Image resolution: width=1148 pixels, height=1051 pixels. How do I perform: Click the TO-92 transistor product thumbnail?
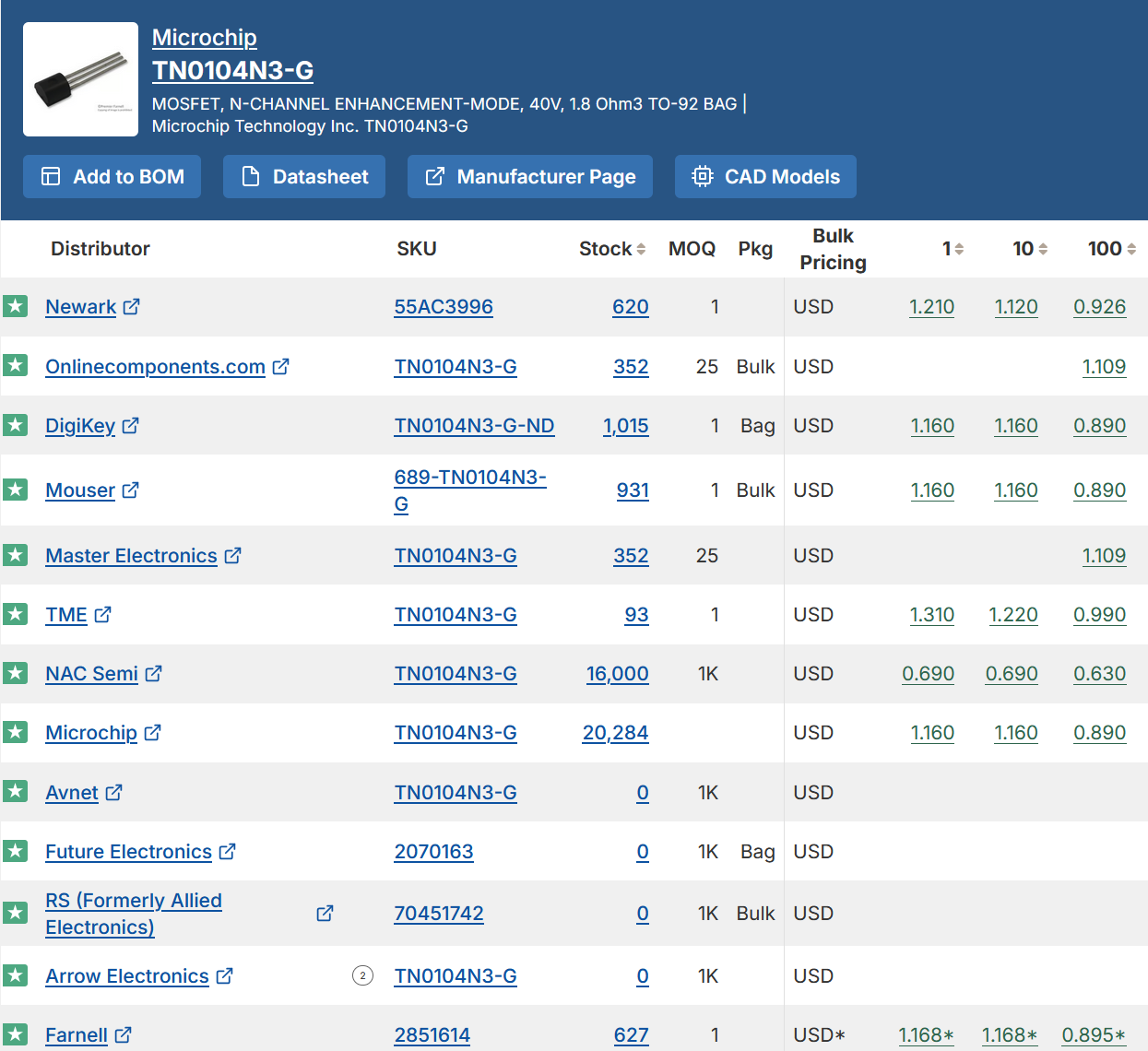(80, 79)
